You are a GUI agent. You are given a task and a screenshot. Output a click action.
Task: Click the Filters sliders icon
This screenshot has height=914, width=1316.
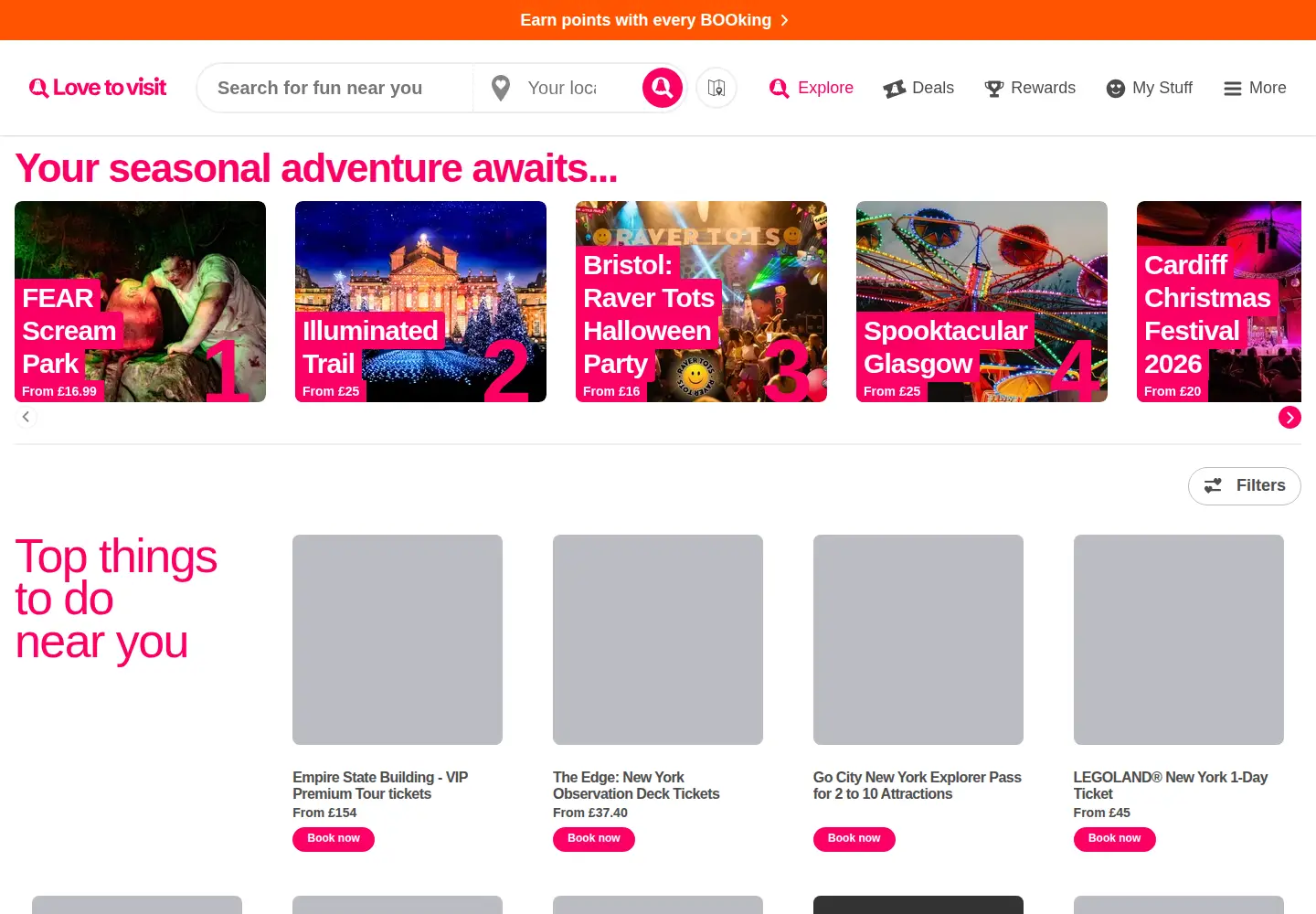(x=1213, y=485)
